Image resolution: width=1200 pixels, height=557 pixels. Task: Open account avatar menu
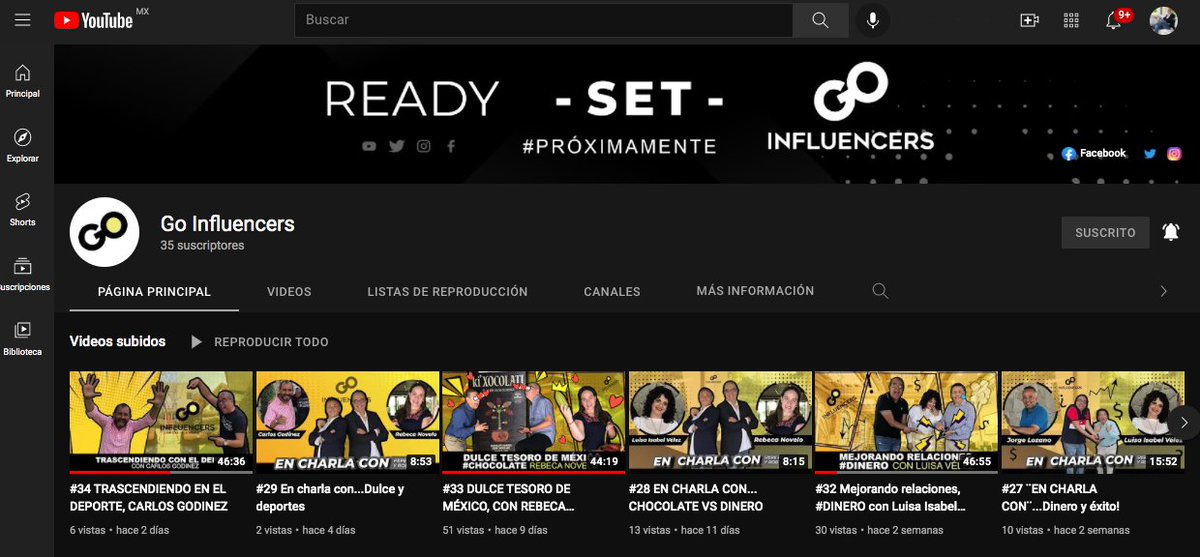point(1163,20)
